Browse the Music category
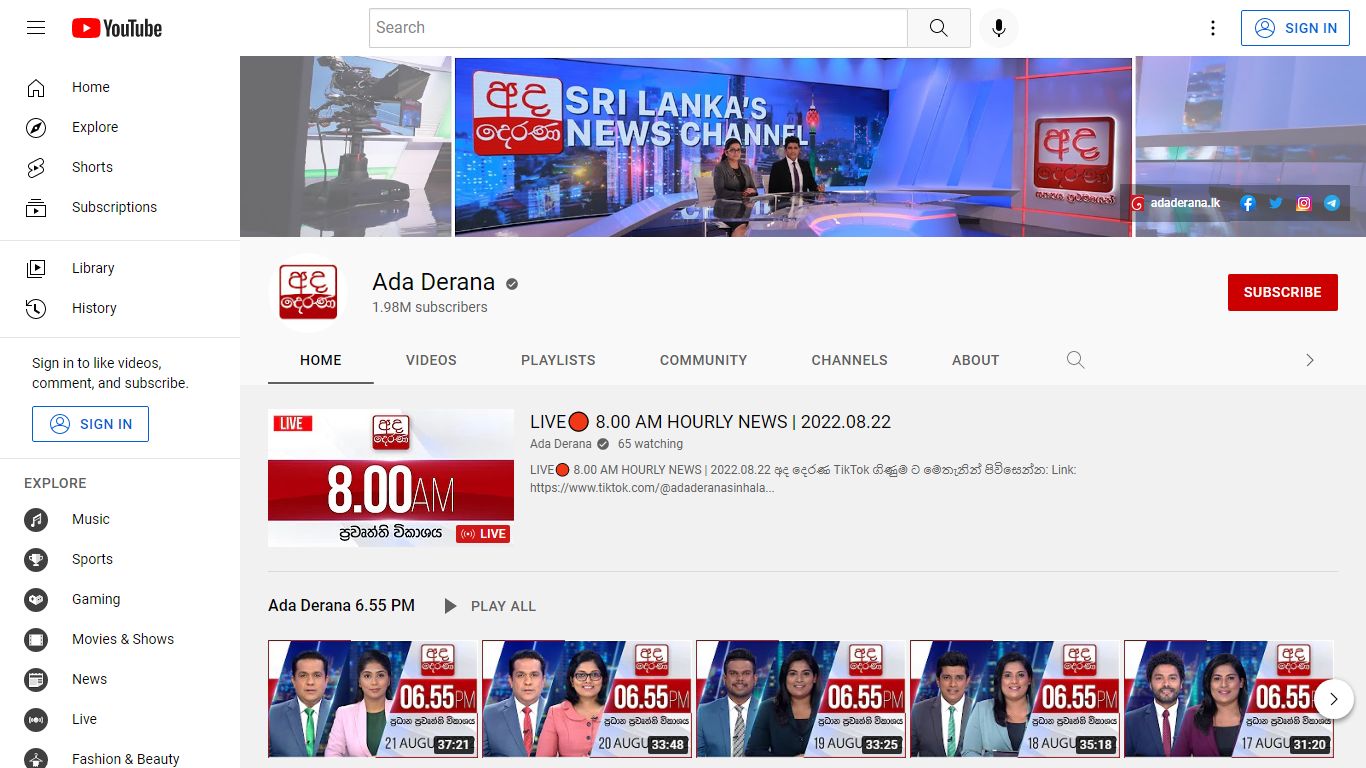The image size is (1366, 768). (x=120, y=519)
